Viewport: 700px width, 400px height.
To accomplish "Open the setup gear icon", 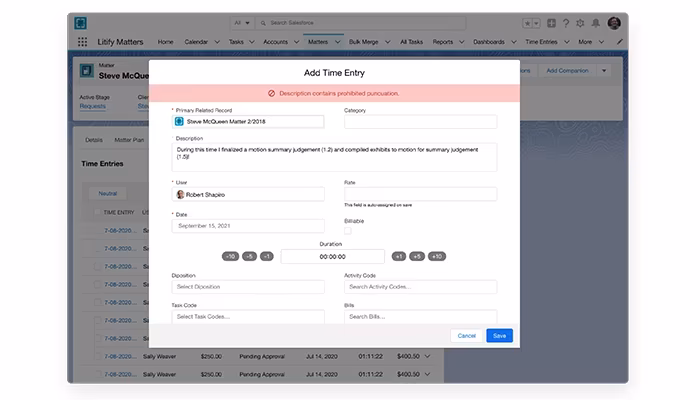I will tap(580, 23).
